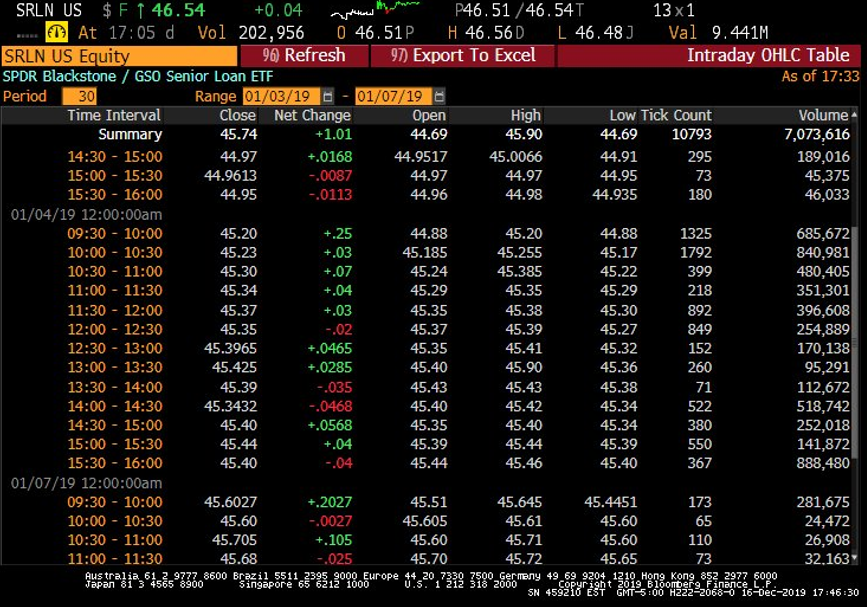Sort by the Low column header
This screenshot has width=867, height=607.
coord(623,115)
